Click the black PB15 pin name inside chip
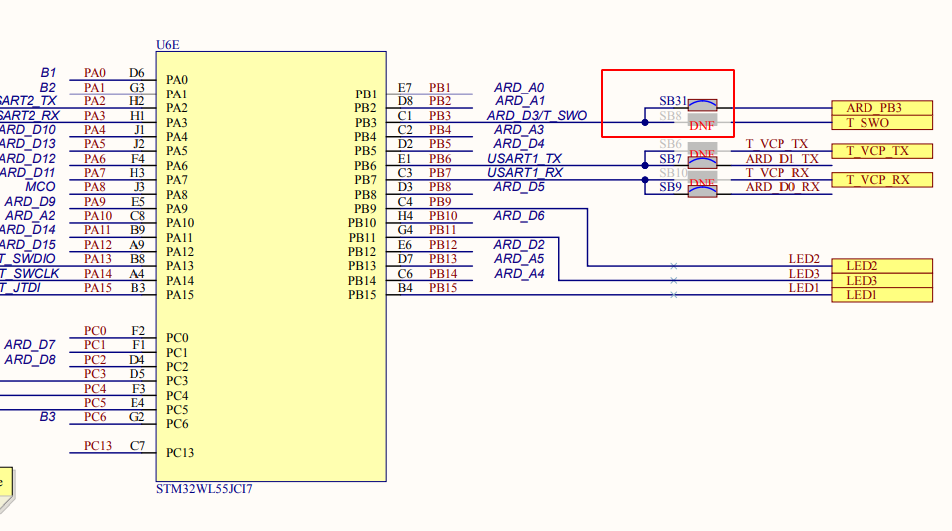 point(362,295)
